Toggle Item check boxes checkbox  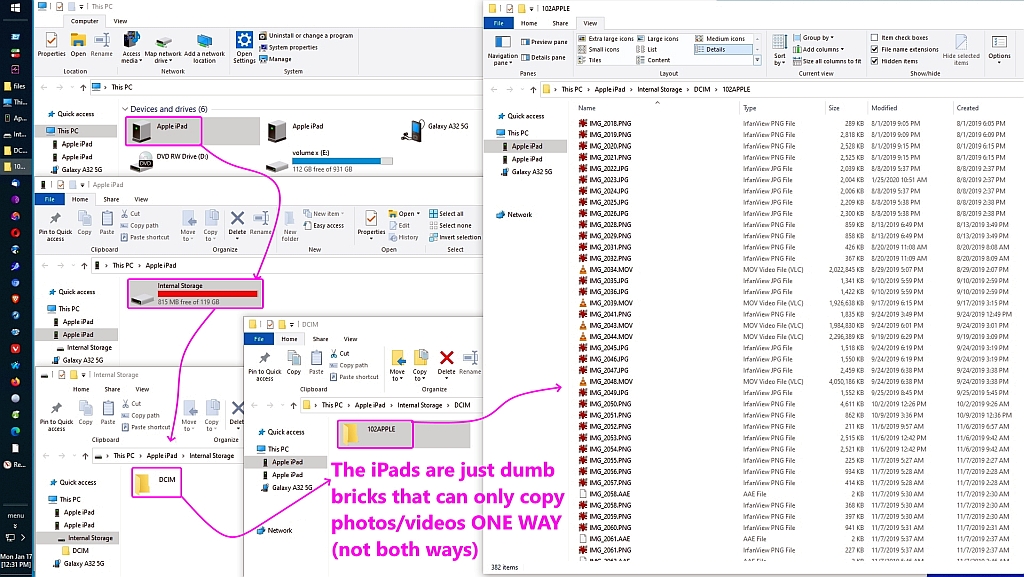(874, 38)
